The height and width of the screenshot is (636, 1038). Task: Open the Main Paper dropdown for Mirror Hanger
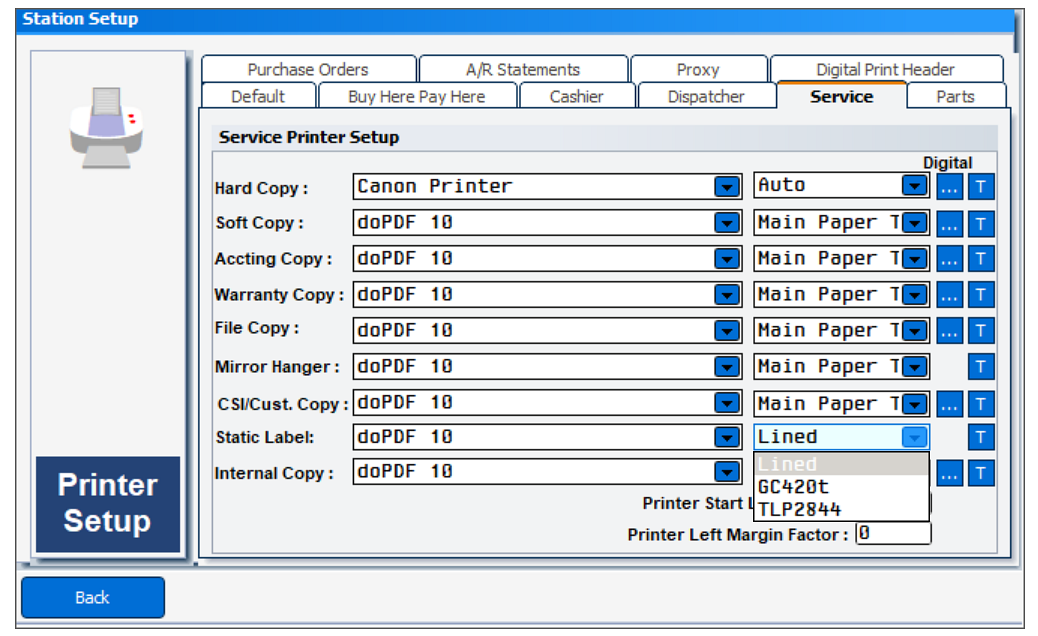click(x=915, y=366)
